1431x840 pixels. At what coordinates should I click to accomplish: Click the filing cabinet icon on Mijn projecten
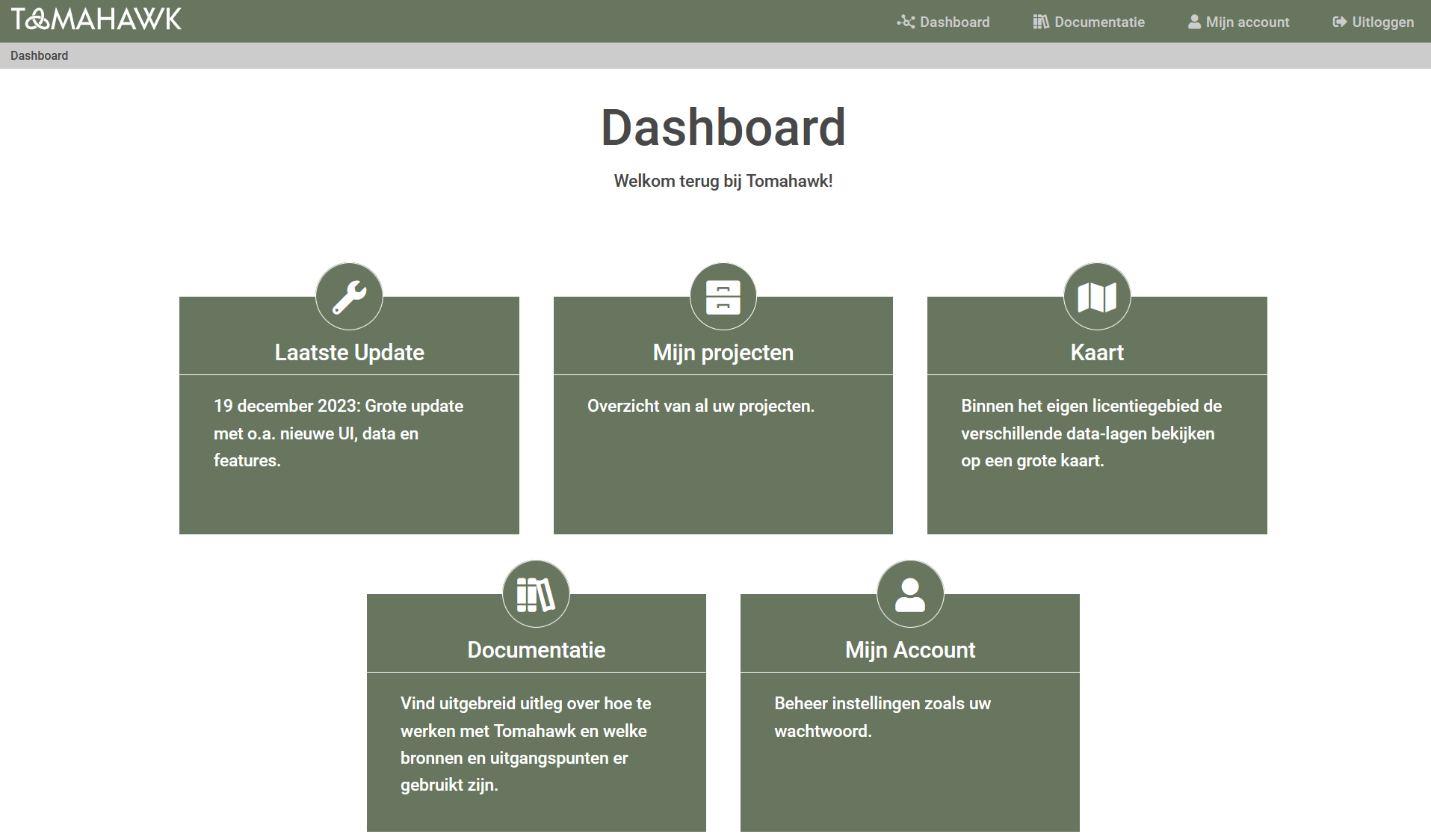coord(723,297)
